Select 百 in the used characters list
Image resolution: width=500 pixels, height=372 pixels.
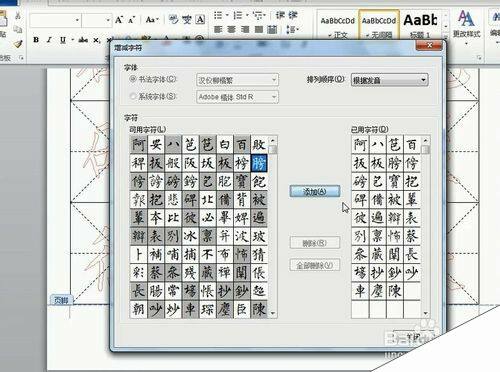click(412, 145)
